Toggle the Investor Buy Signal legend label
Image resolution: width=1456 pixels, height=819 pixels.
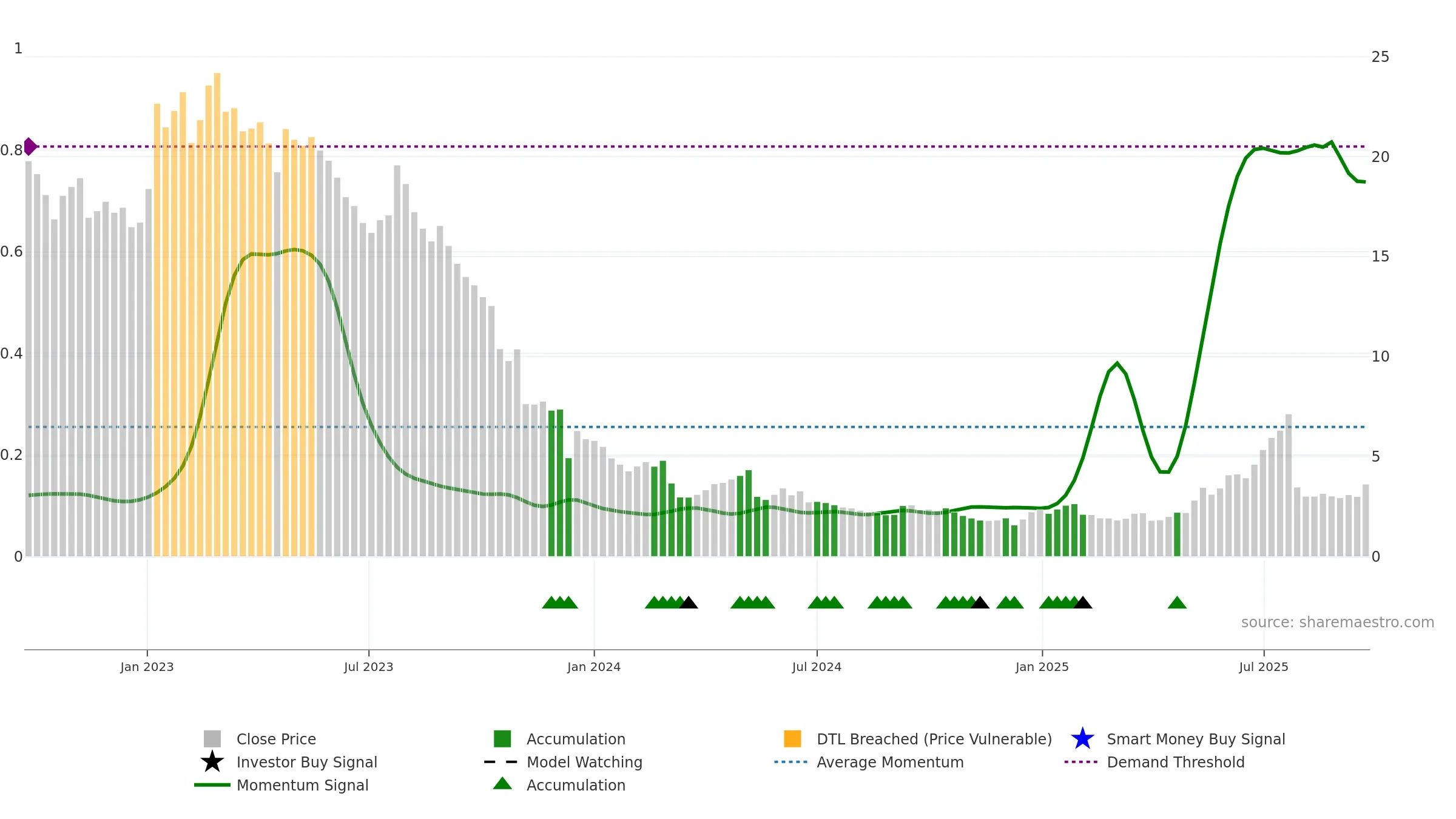coord(307,762)
